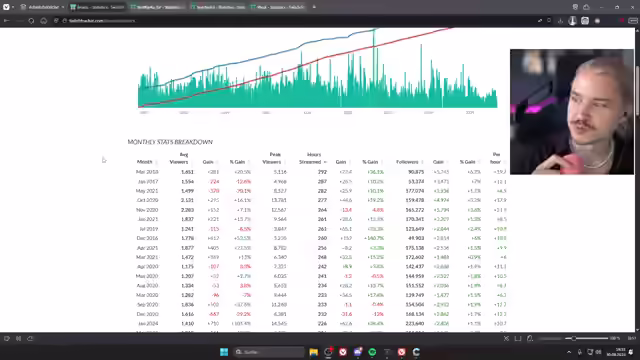Select the Apr 2021 month cell
The width and height of the screenshot is (640, 360).
(x=147, y=248)
